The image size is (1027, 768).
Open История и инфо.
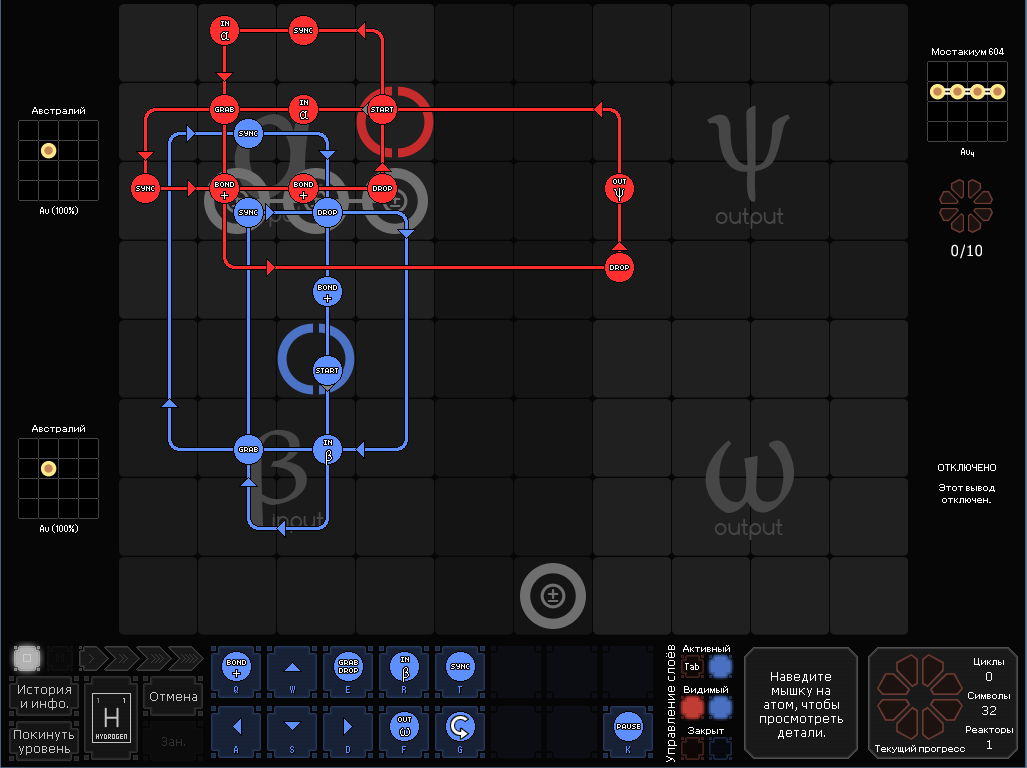[x=44, y=697]
